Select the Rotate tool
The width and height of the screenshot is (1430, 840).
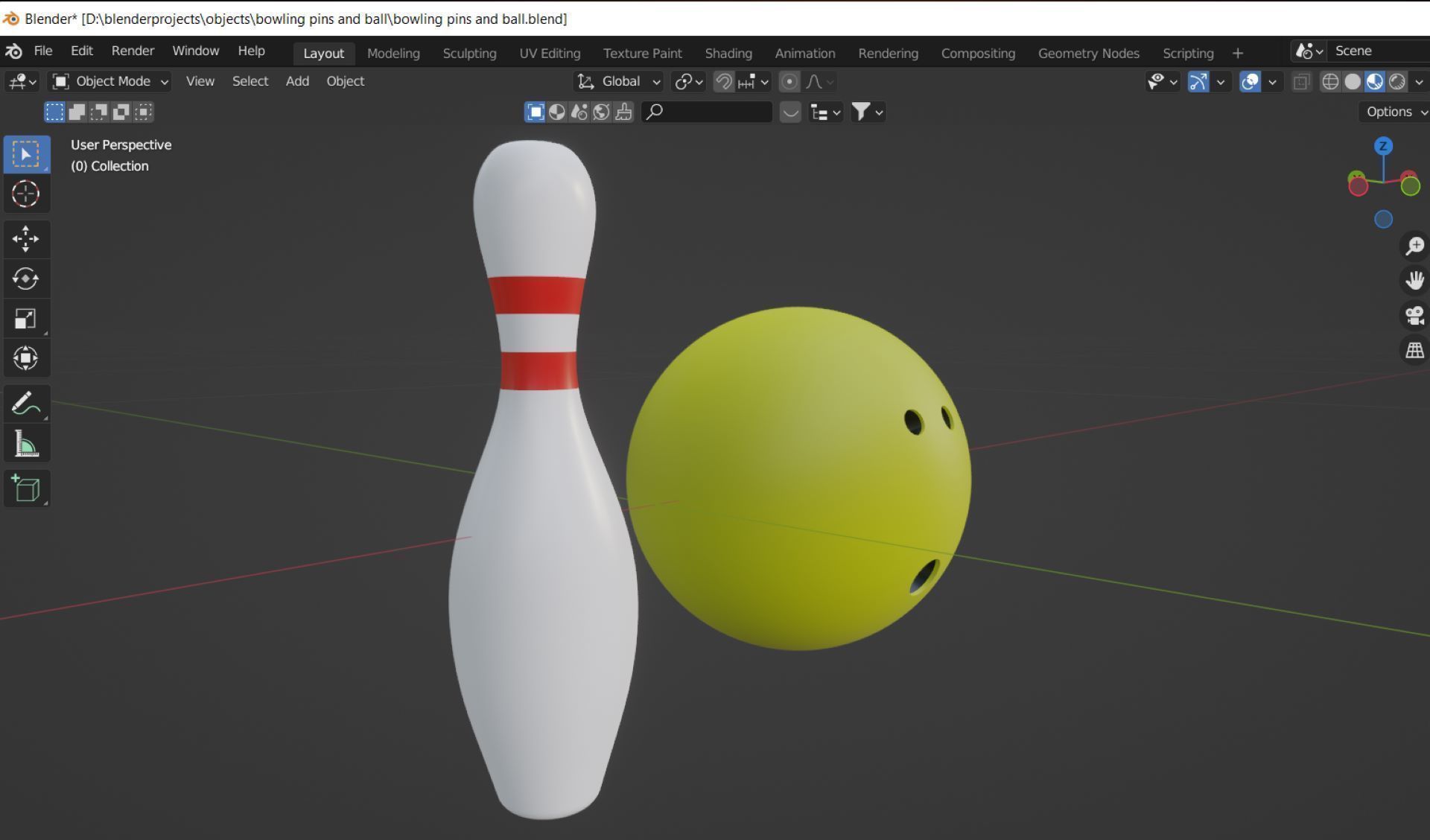click(x=26, y=279)
